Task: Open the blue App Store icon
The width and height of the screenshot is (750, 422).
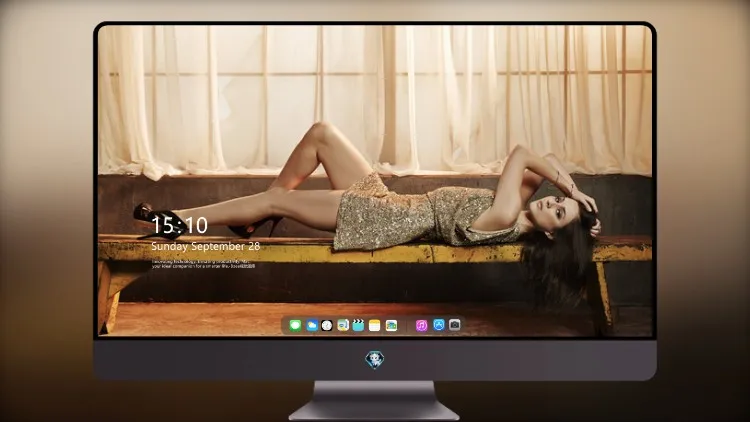Action: pos(439,325)
